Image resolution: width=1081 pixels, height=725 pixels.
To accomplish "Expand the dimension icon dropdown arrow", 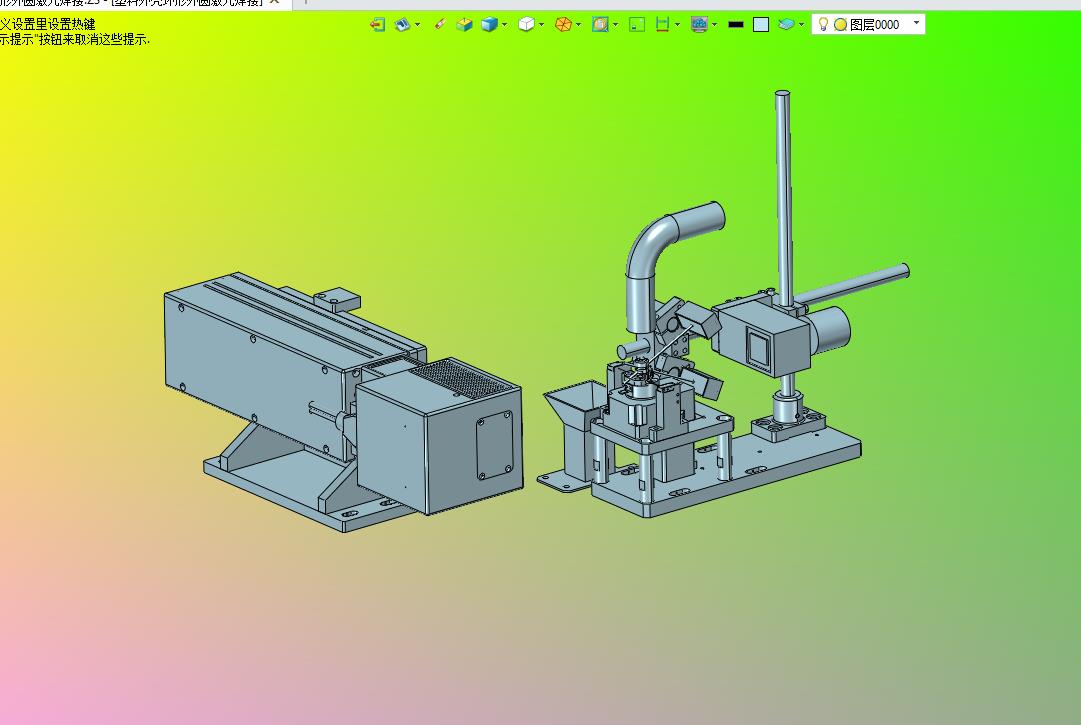I will pyautogui.click(x=677, y=25).
